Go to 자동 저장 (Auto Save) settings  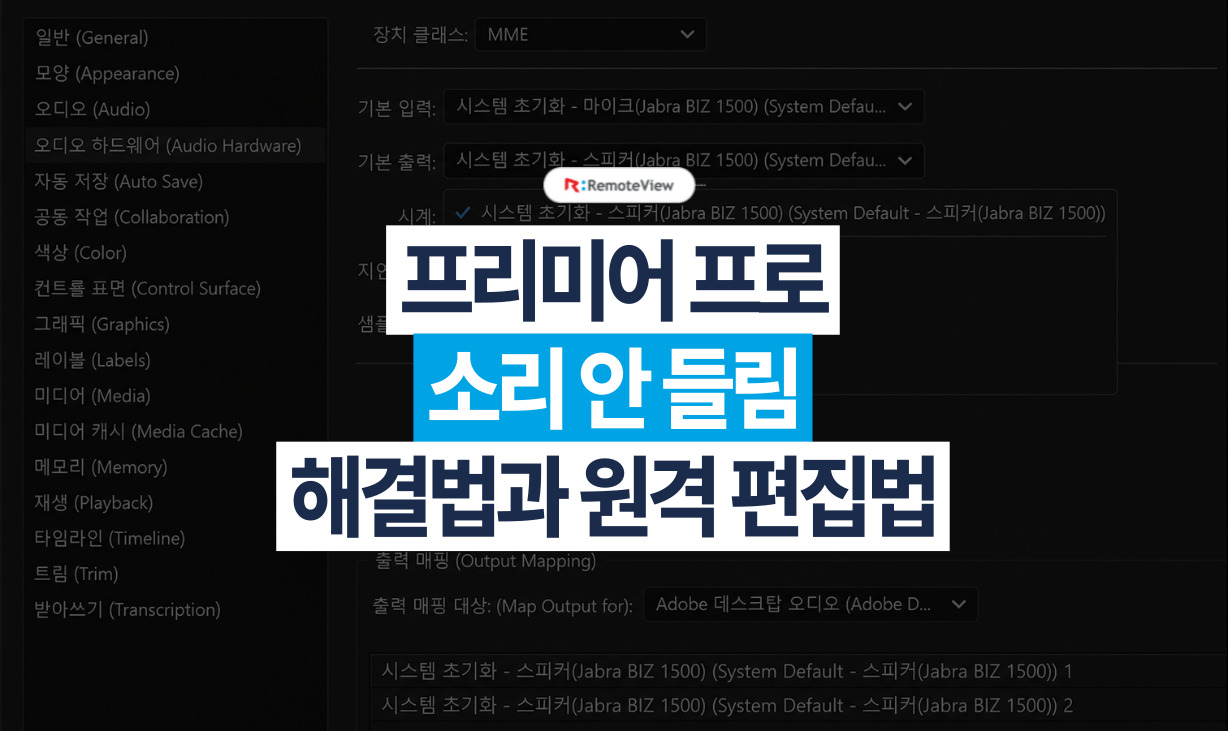119,181
